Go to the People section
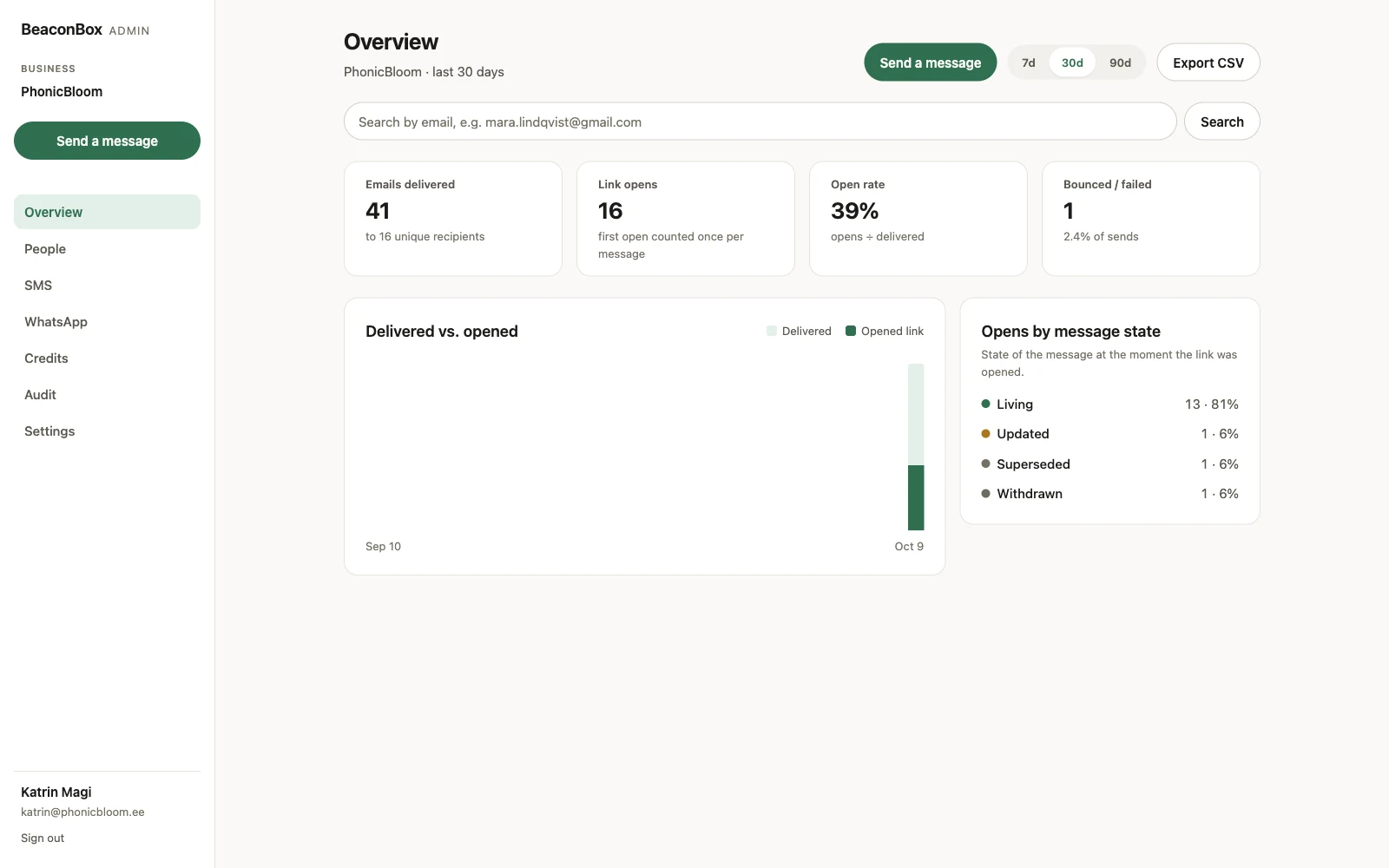The width and height of the screenshot is (1389, 868). pos(107,249)
